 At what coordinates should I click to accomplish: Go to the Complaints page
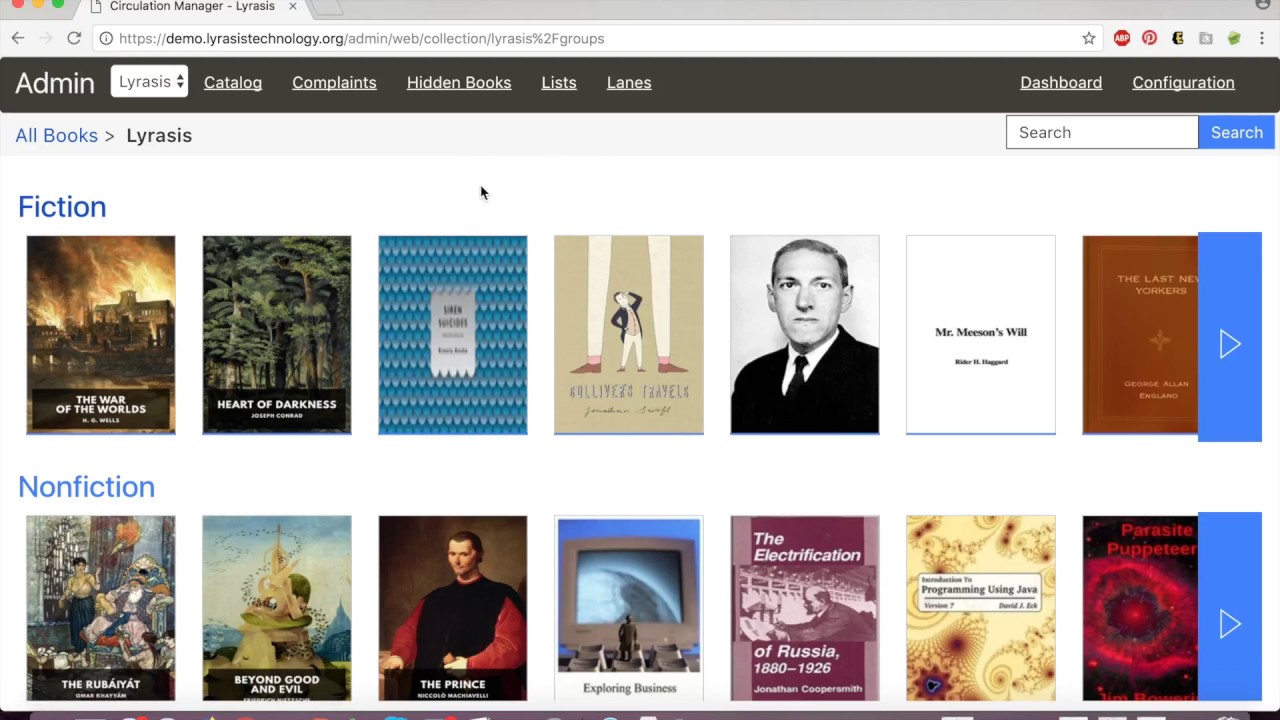point(334,83)
